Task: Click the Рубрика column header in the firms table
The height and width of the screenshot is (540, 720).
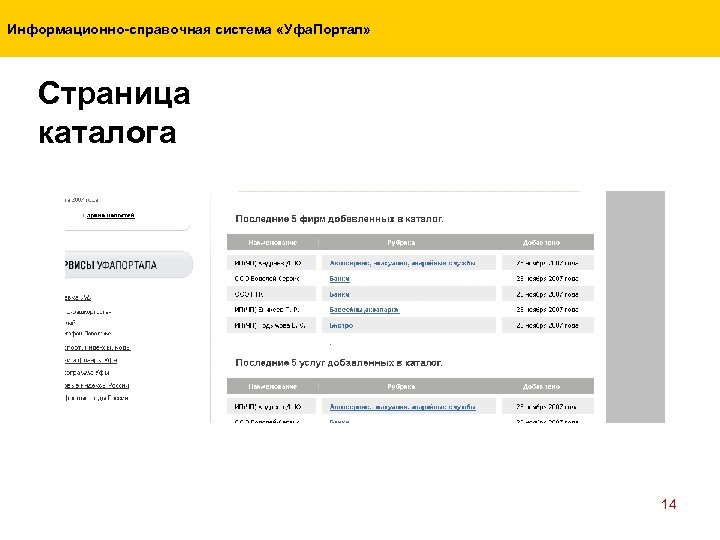Action: pyautogui.click(x=401, y=242)
